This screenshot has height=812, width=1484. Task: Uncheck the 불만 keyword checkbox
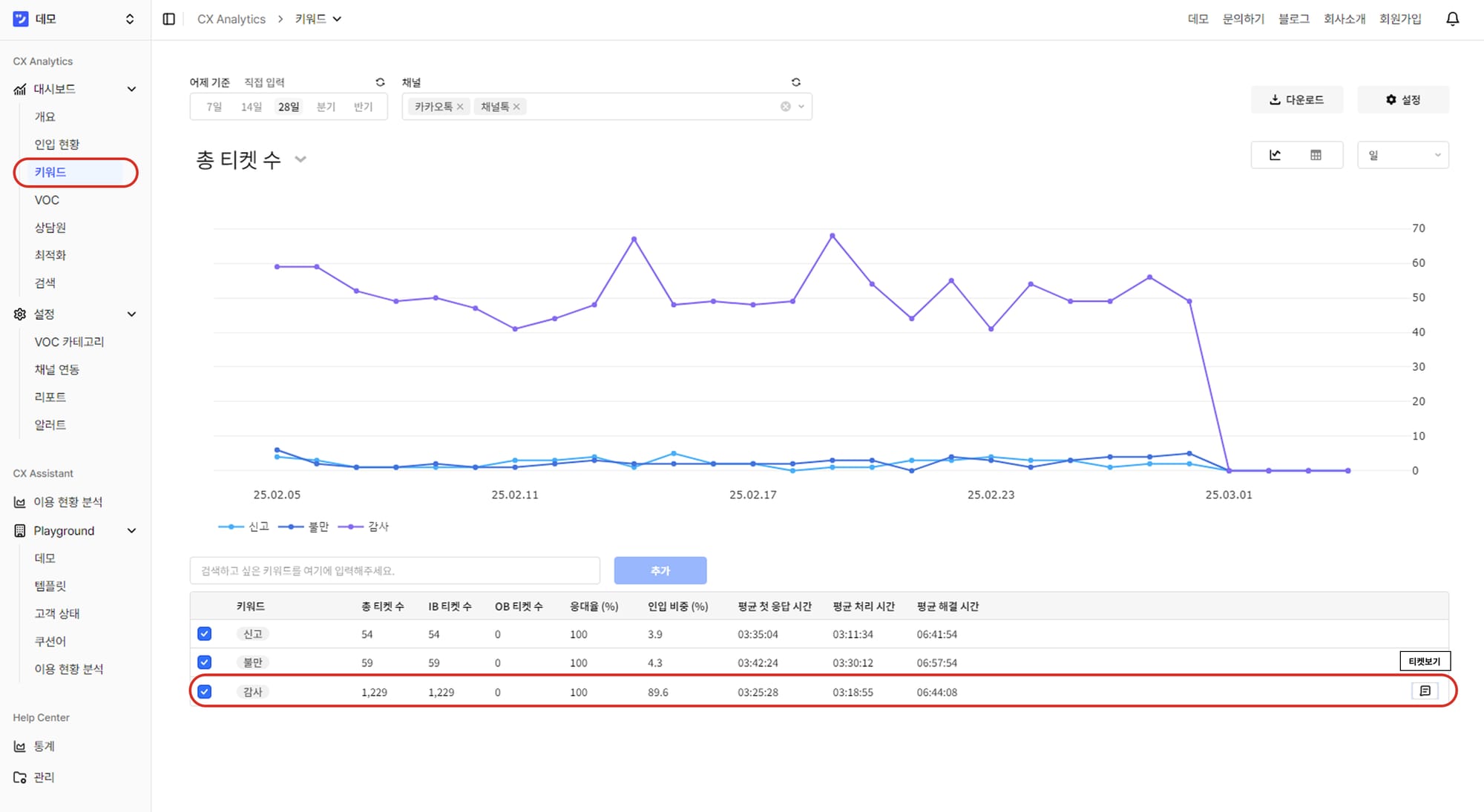(205, 662)
